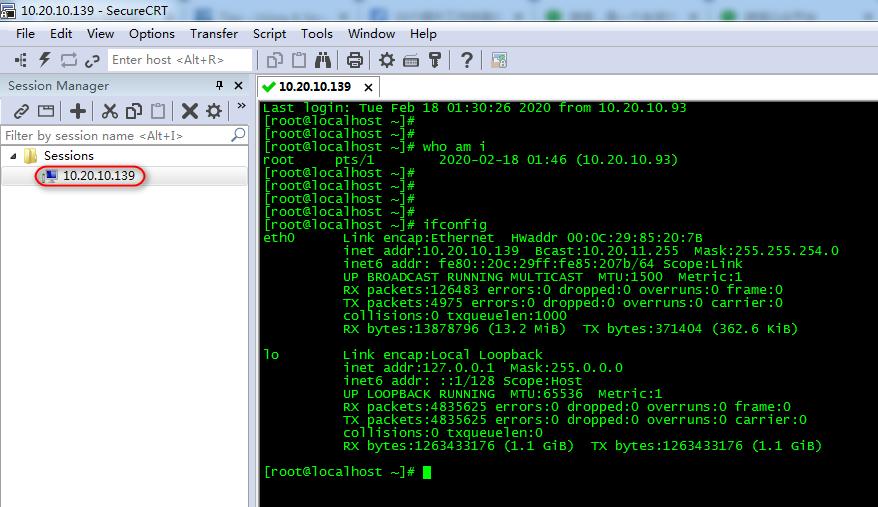Click the search magnifier in session filter
This screenshot has width=878, height=507.
(x=239, y=135)
